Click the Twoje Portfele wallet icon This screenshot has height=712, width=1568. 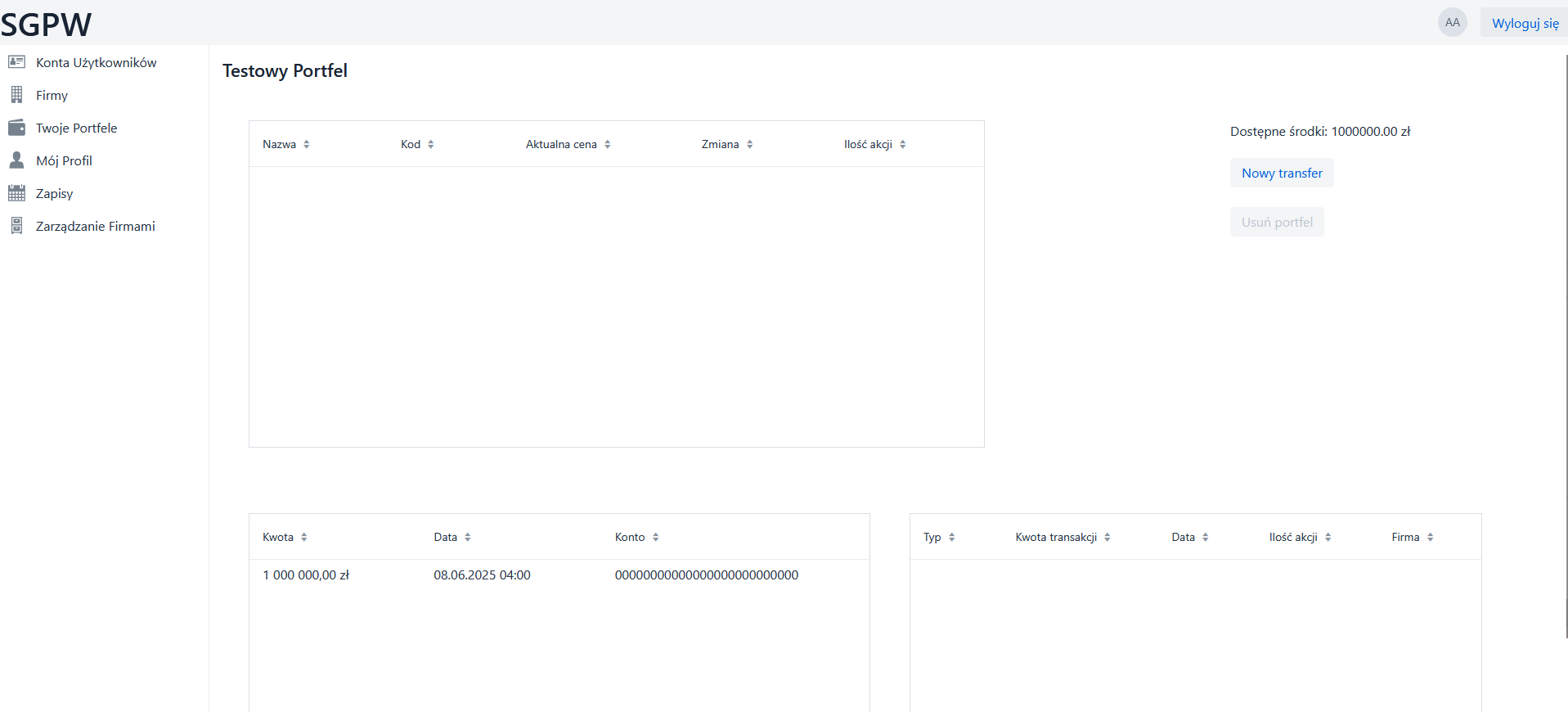pyautogui.click(x=16, y=128)
